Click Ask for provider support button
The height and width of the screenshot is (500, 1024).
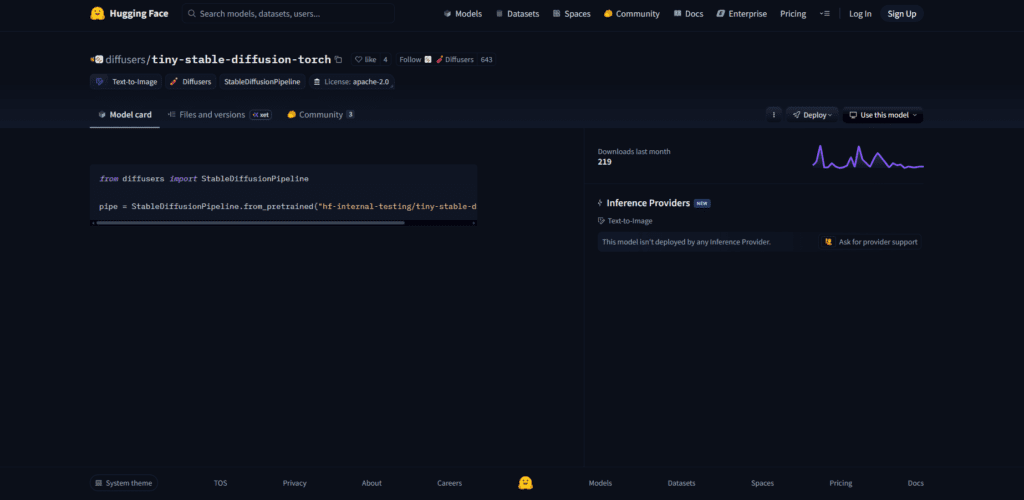pos(871,242)
